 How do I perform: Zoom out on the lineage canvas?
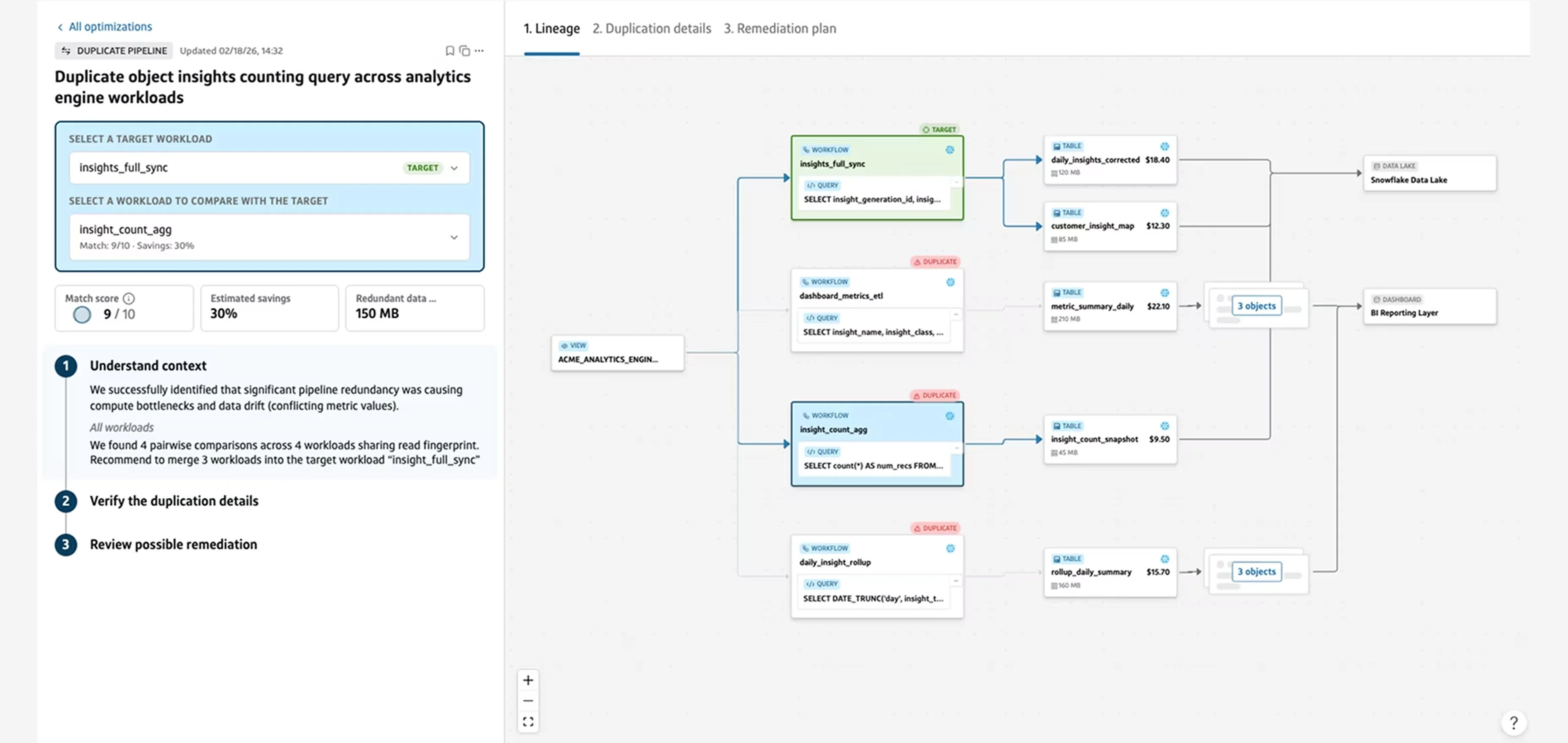coord(528,701)
